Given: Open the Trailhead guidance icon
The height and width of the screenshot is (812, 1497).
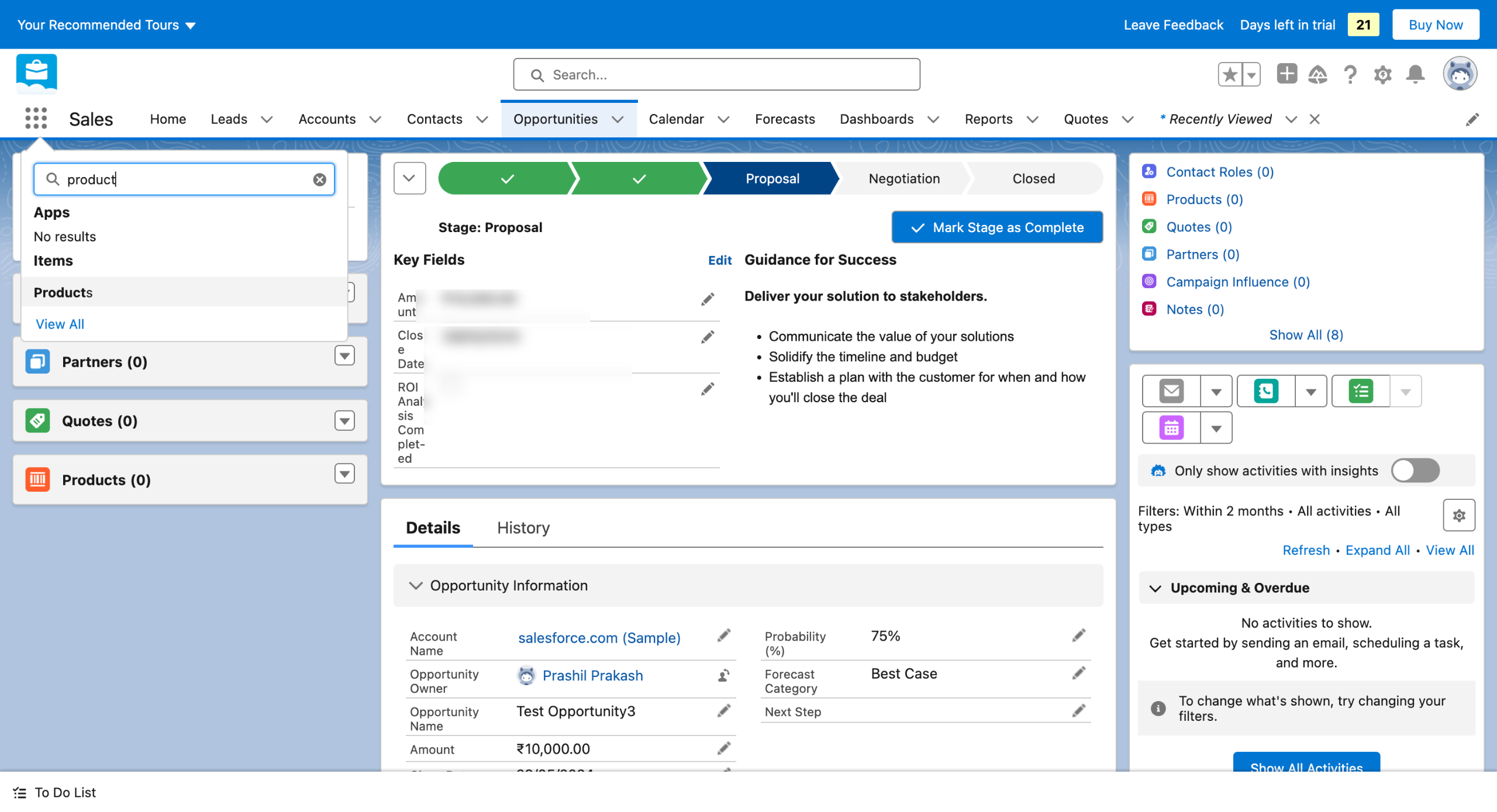Looking at the screenshot, I should point(1317,74).
